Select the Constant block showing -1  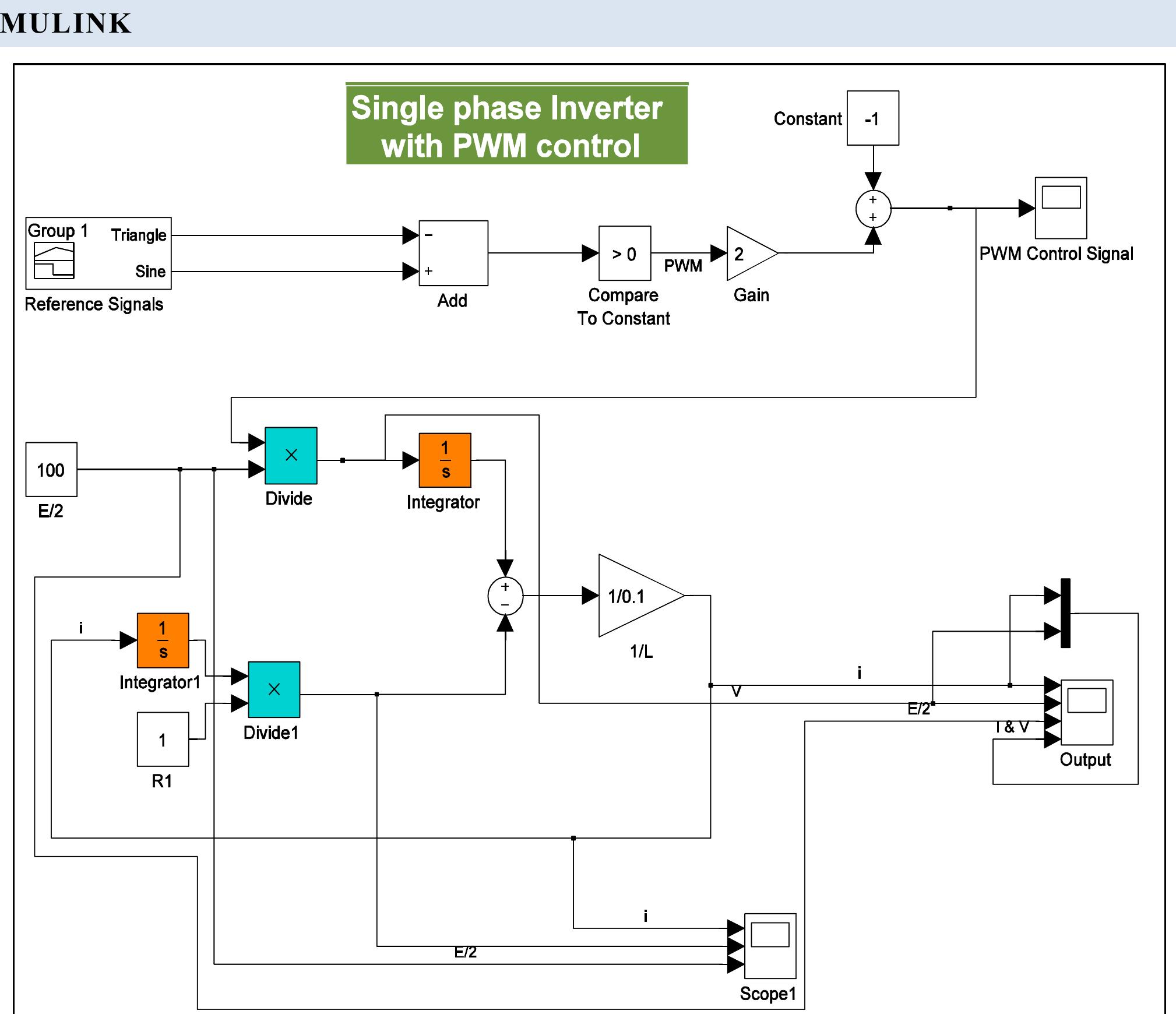click(873, 118)
